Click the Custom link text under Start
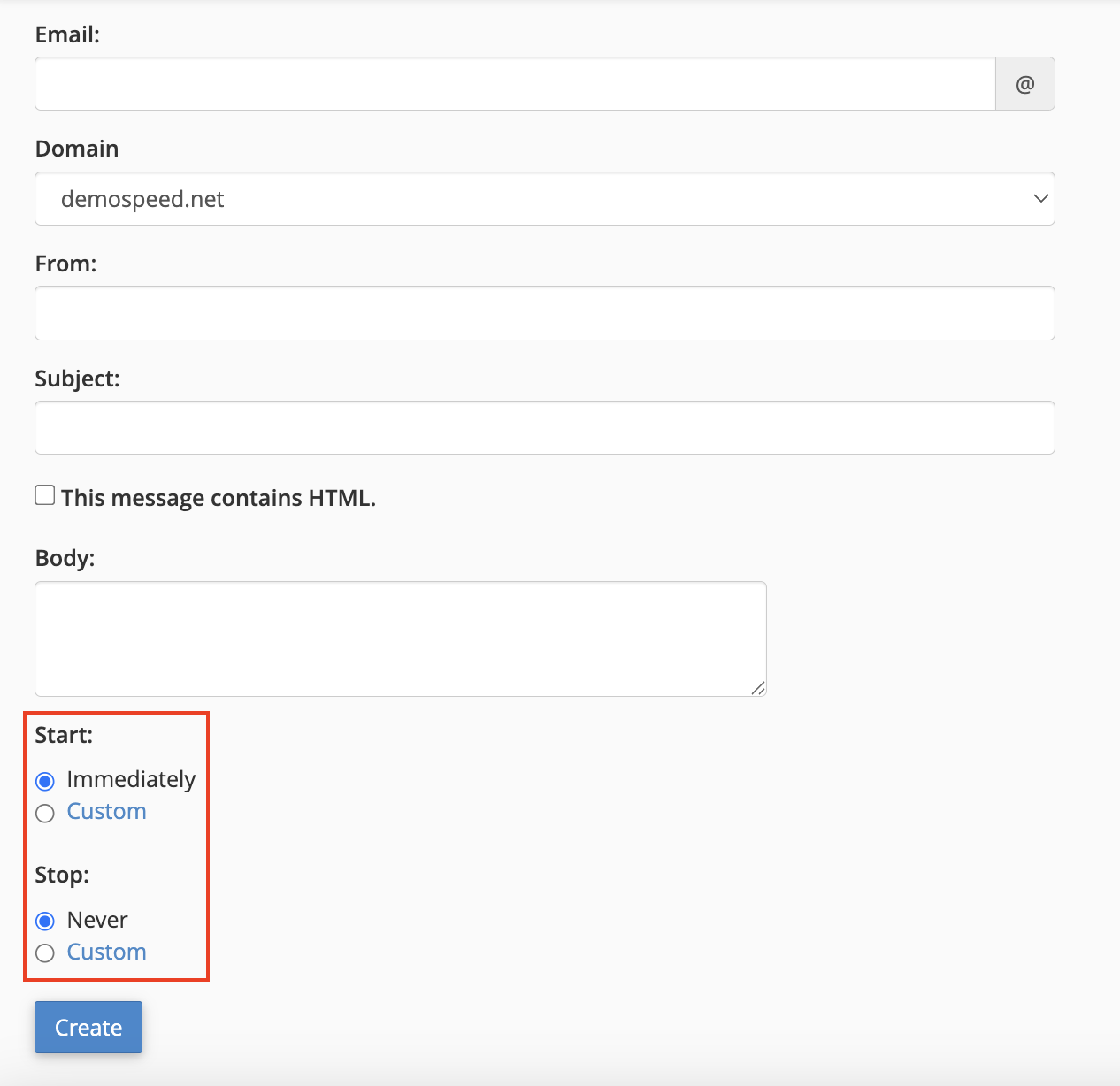This screenshot has width=1120, height=1086. coord(106,811)
